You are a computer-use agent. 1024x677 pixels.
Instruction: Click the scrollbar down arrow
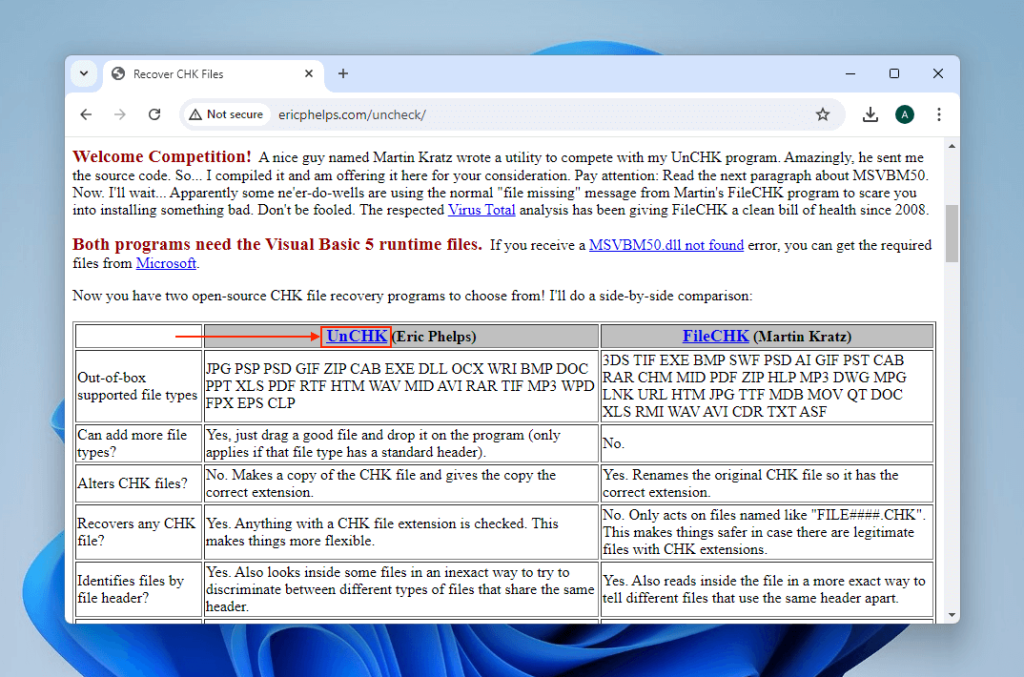coord(951,616)
